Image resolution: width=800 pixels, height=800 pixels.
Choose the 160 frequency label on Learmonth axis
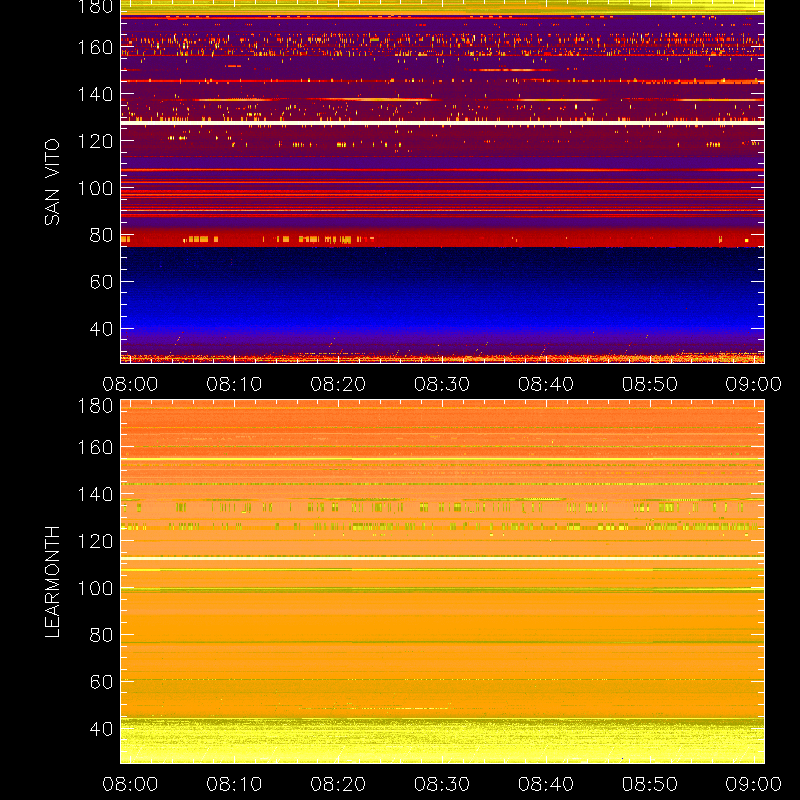point(95,447)
